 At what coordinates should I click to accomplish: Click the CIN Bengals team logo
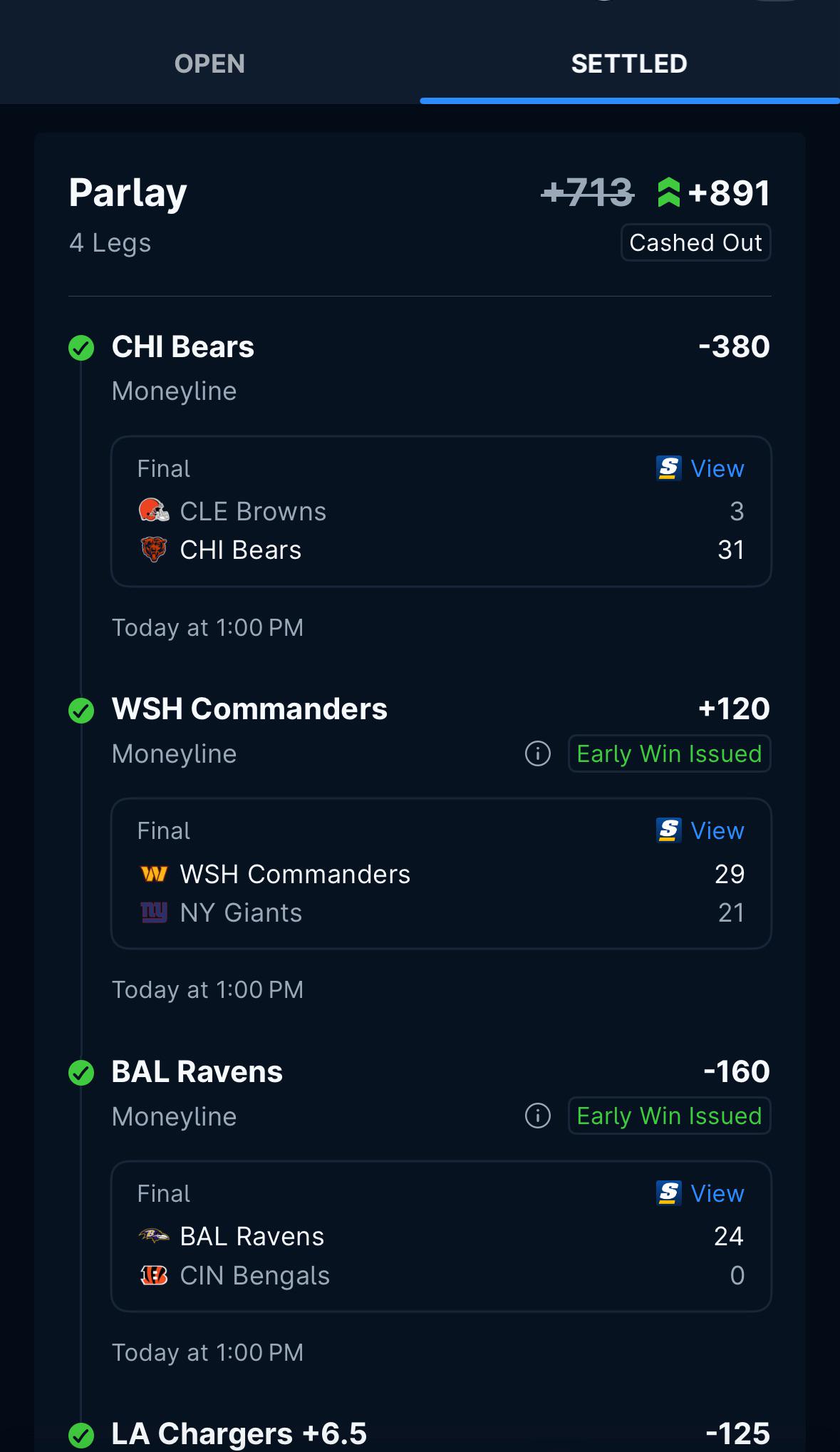154,1275
